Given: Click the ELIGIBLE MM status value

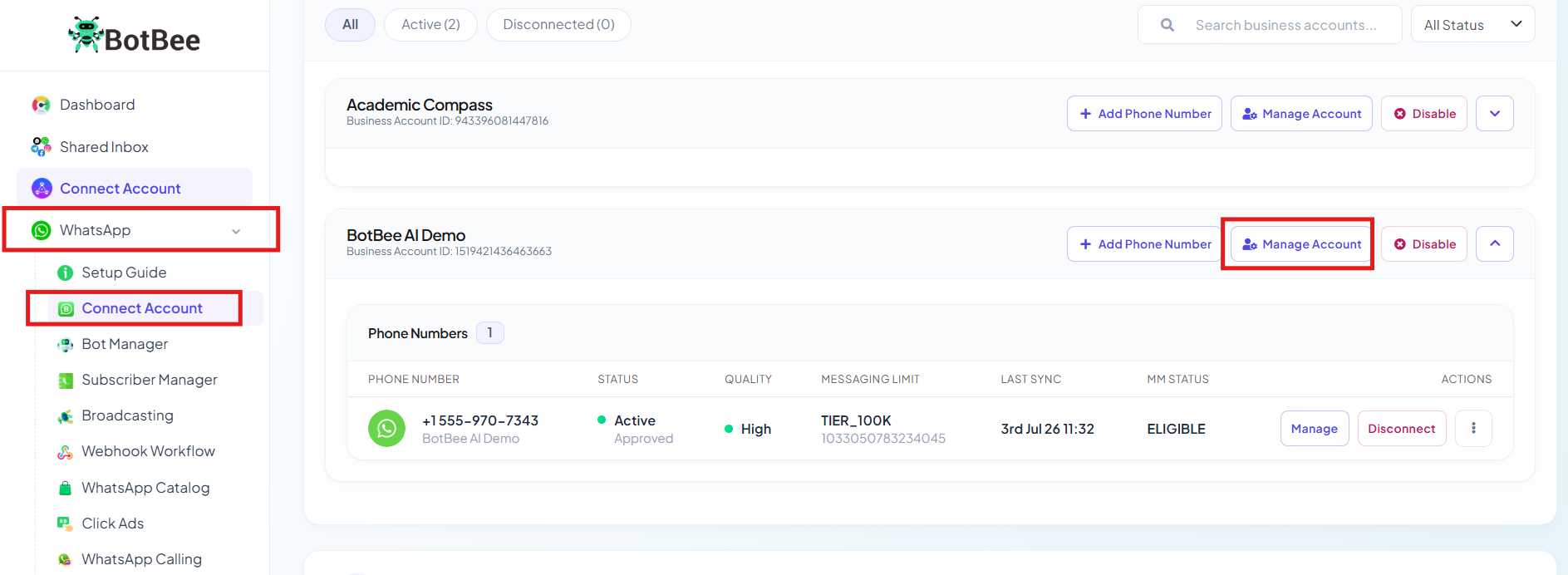Looking at the screenshot, I should 1177,429.
